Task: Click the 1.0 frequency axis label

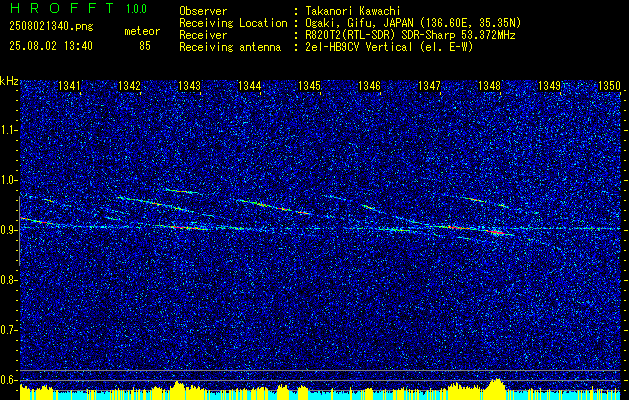Action: coord(8,180)
